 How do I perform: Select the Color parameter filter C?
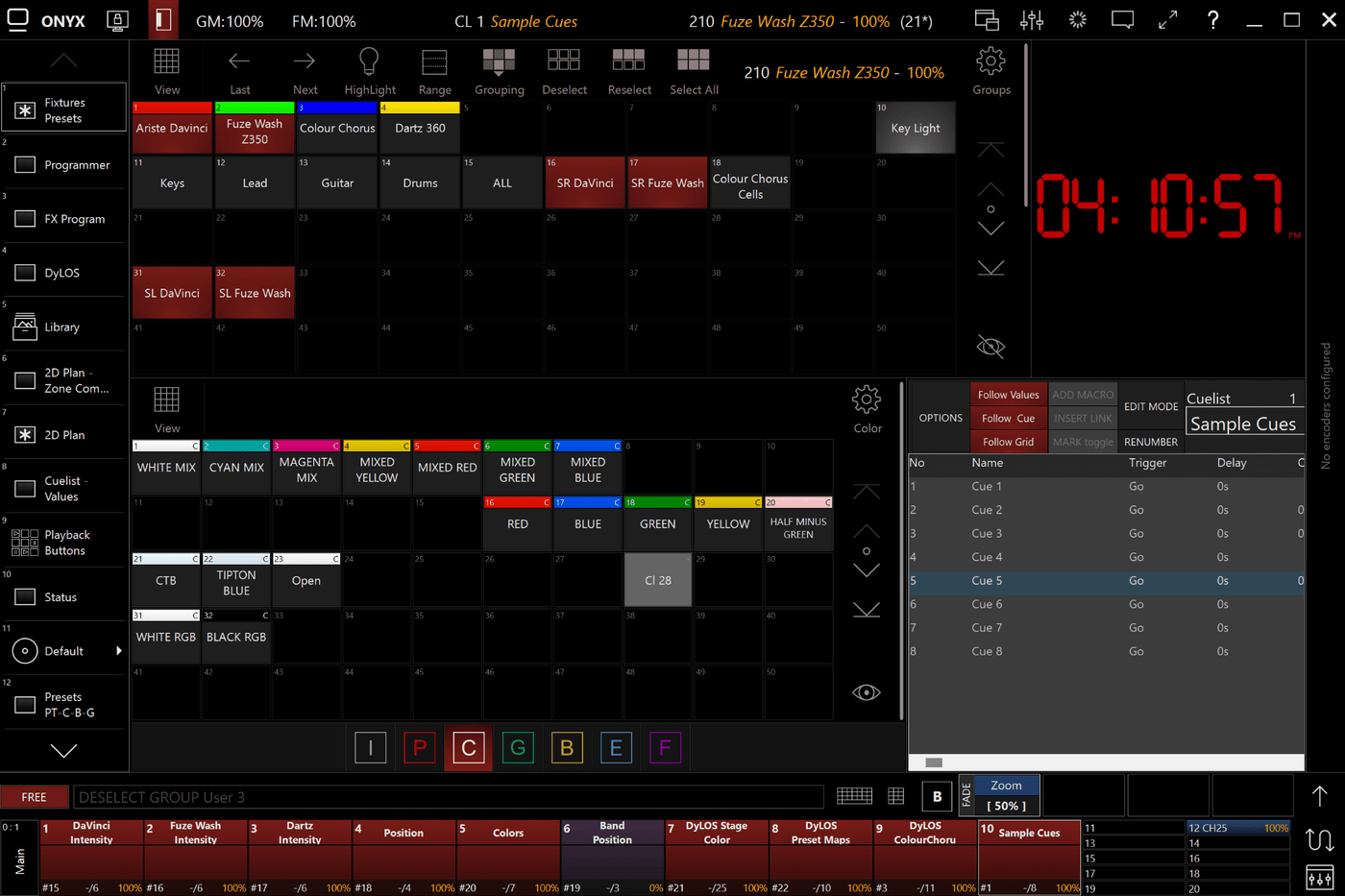(x=469, y=748)
